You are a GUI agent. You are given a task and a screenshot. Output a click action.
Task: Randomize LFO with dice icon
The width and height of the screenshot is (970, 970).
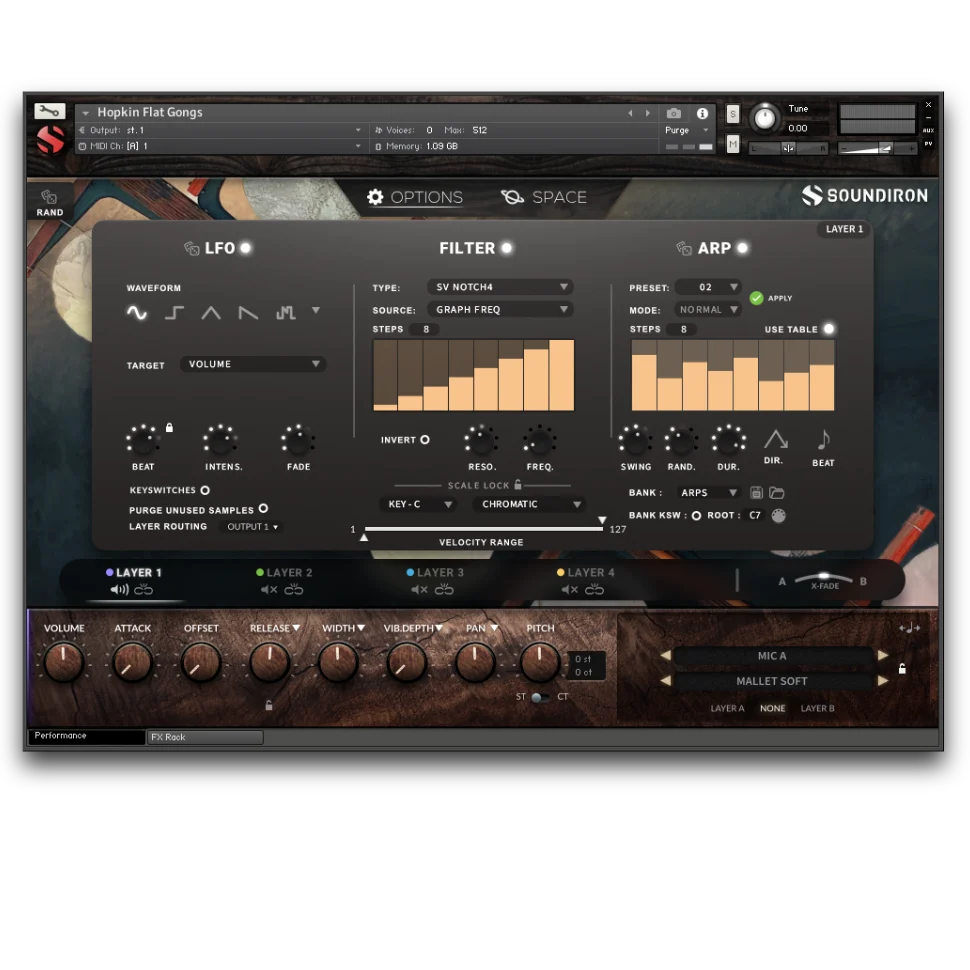click(x=191, y=248)
